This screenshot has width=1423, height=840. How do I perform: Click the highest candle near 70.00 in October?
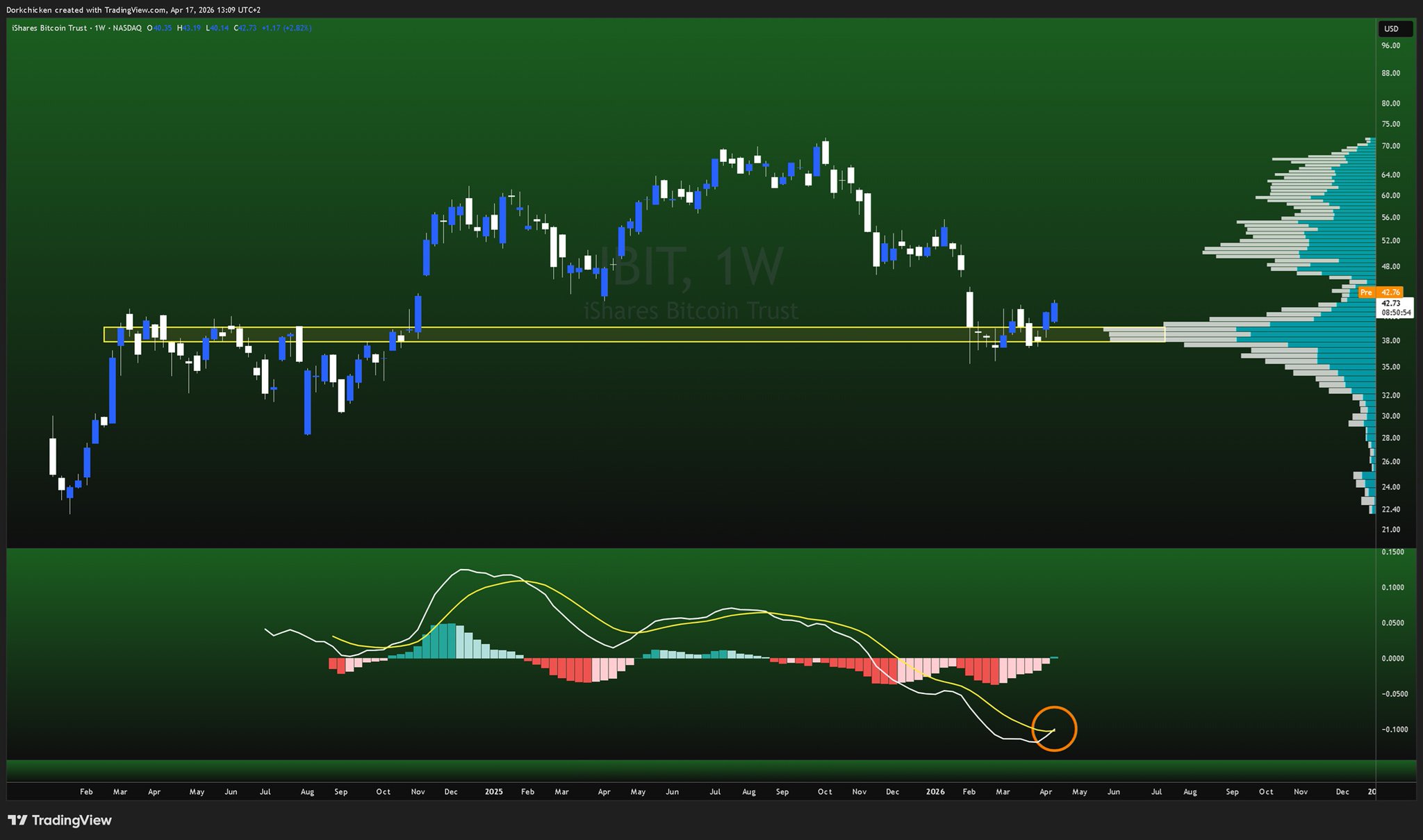pyautogui.click(x=825, y=152)
